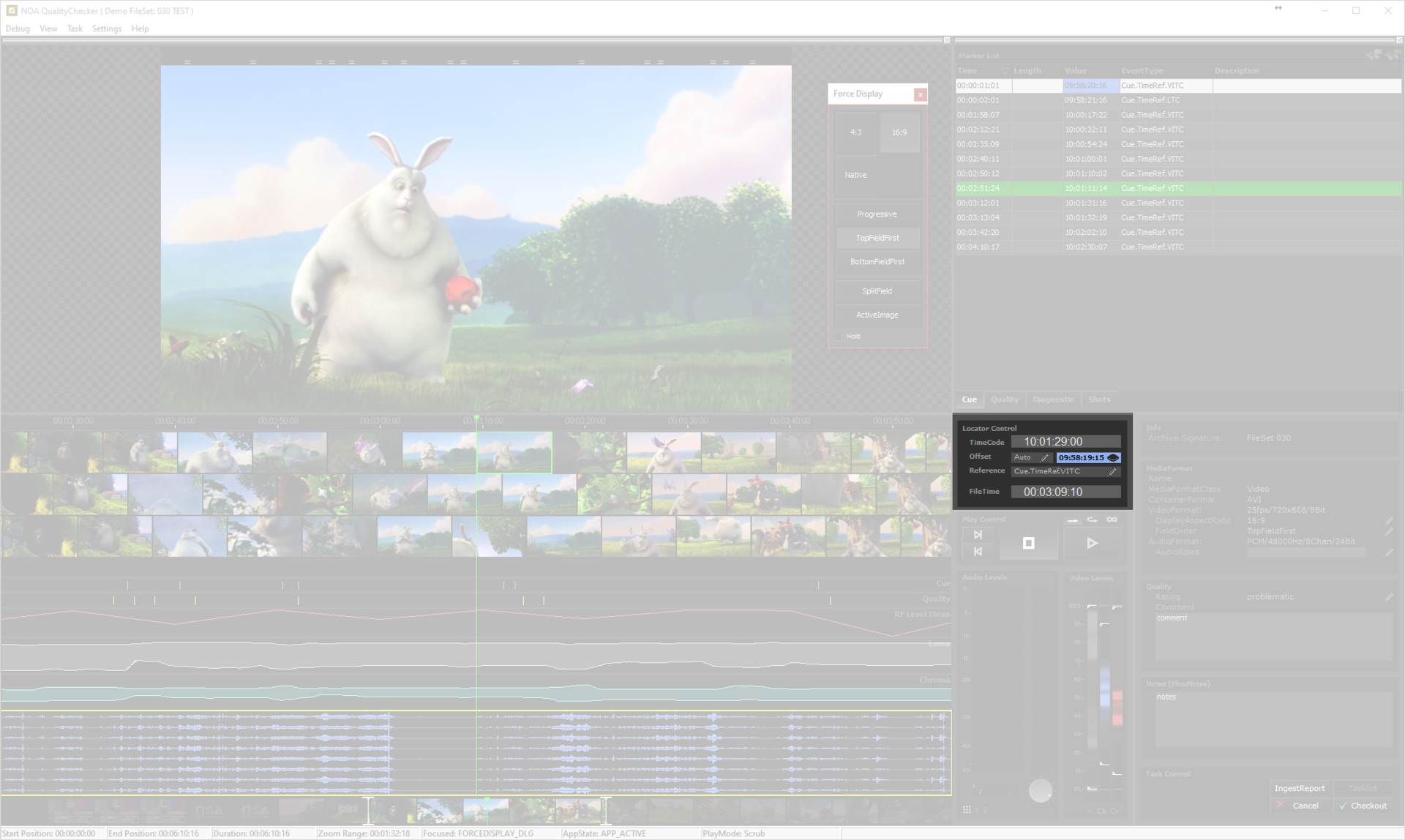
Task: Click the Tasklist button
Action: coord(1363,788)
